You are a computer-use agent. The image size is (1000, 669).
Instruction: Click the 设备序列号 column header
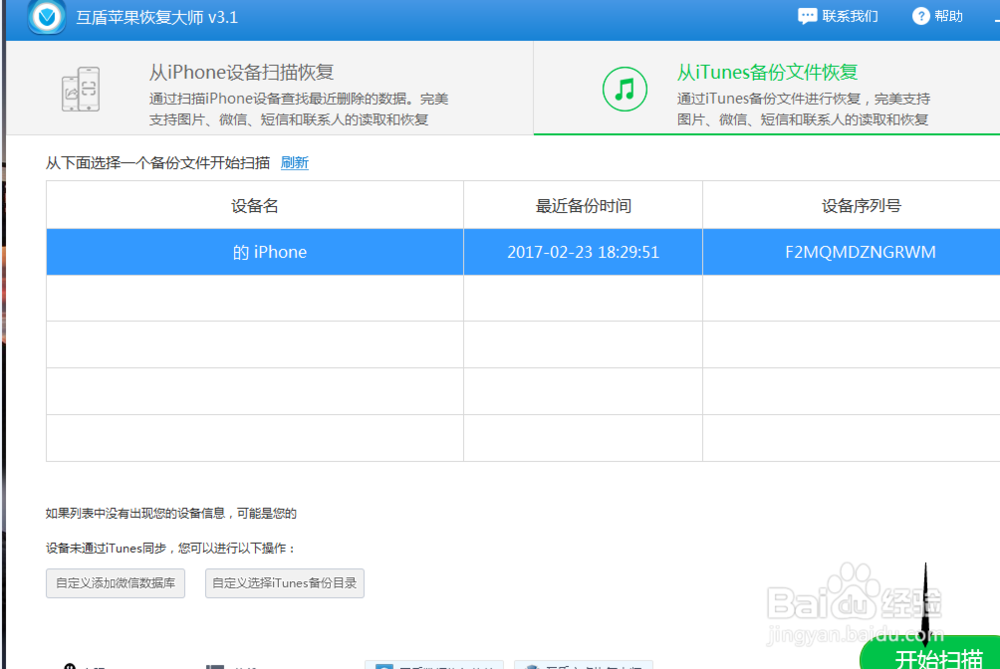tap(860, 205)
